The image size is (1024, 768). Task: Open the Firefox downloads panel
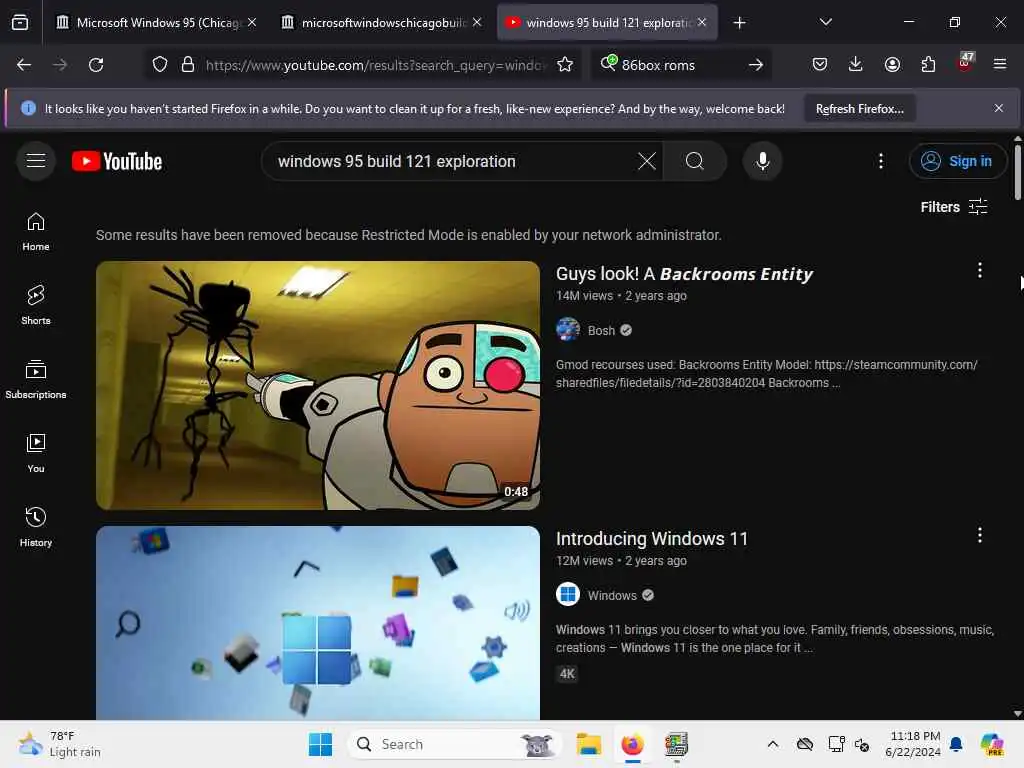(856, 64)
